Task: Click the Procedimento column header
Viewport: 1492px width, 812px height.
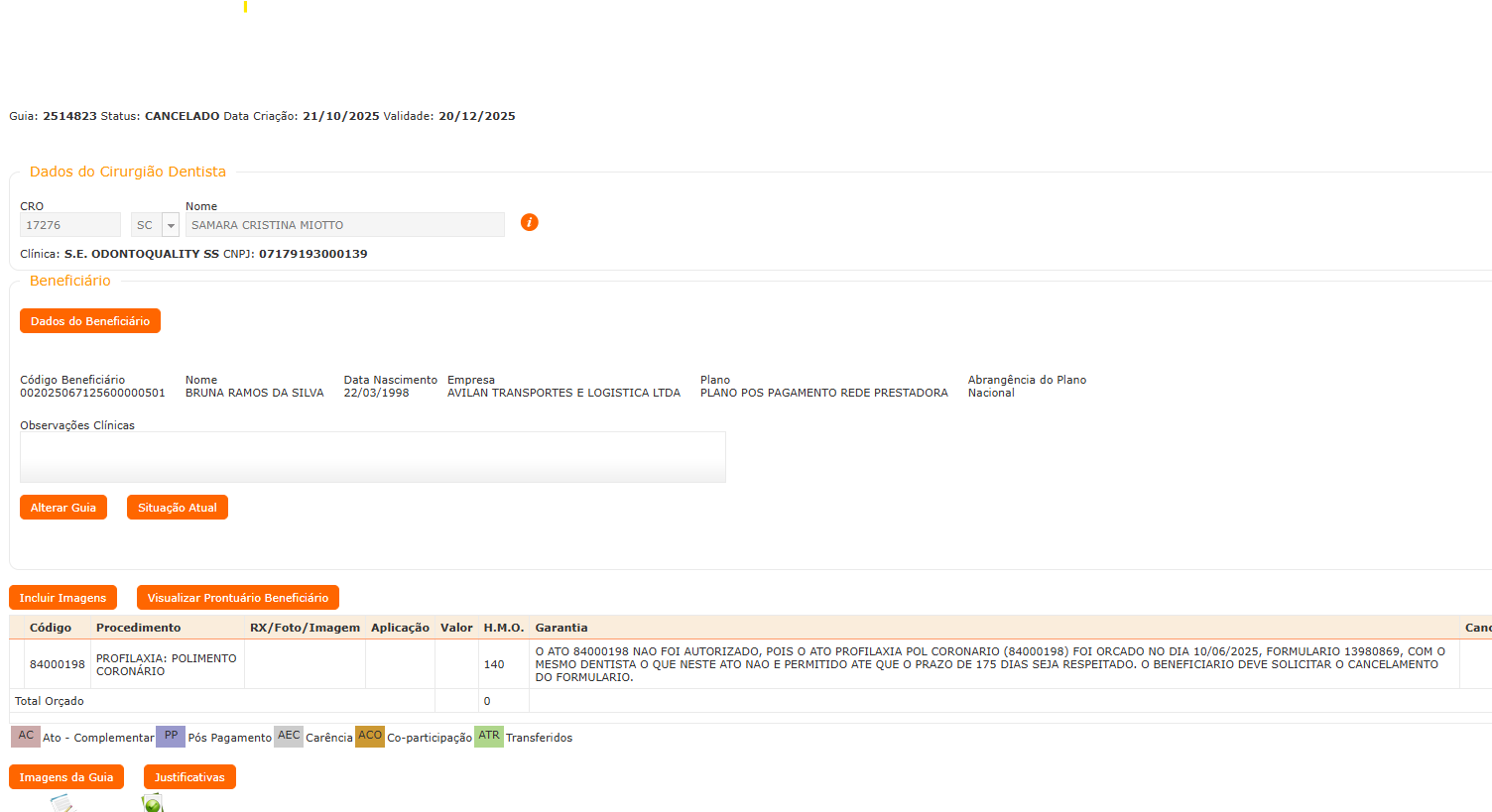Action: click(x=138, y=628)
